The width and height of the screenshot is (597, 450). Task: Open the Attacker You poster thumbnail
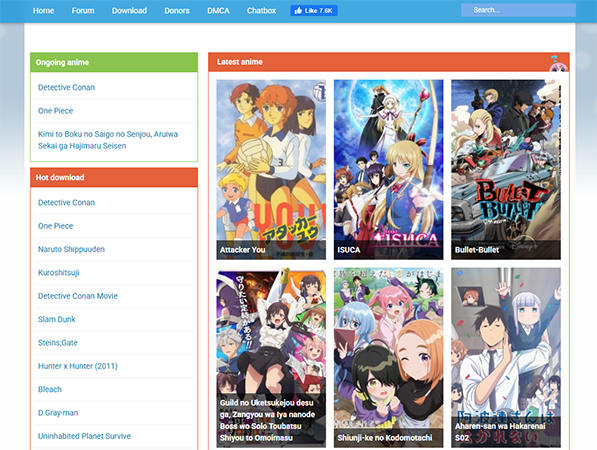tap(271, 169)
